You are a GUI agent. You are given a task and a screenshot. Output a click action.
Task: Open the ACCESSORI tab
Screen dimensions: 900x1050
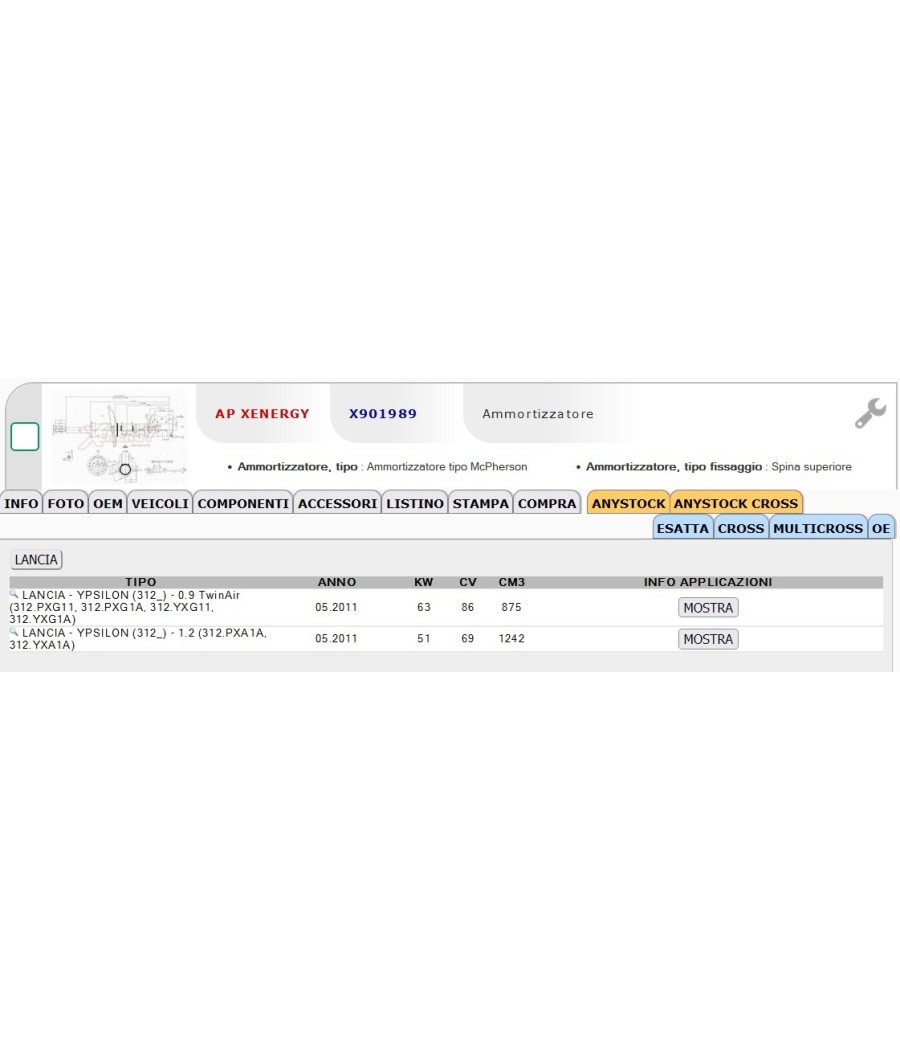click(338, 503)
